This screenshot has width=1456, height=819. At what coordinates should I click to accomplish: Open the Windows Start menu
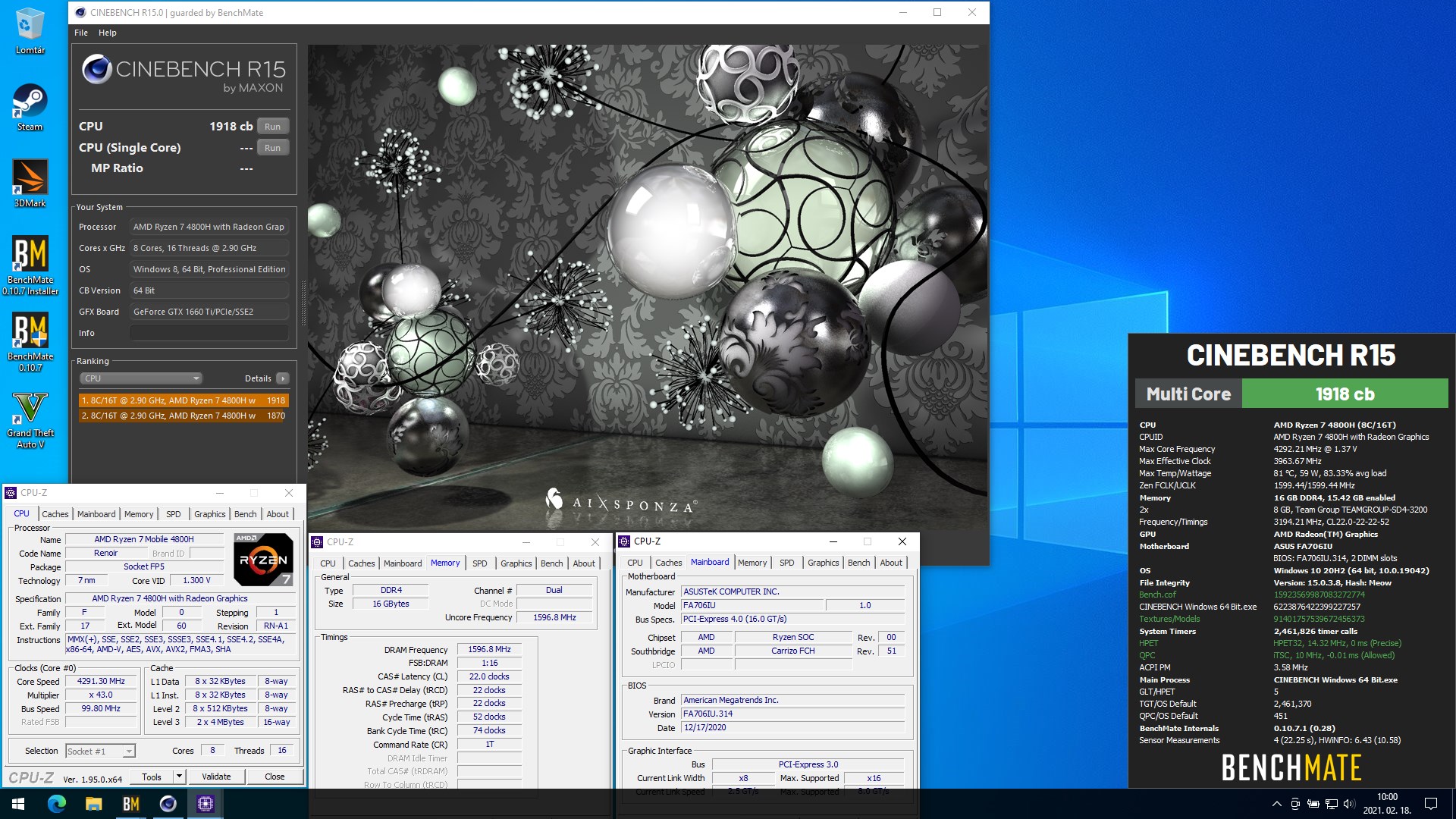click(18, 804)
